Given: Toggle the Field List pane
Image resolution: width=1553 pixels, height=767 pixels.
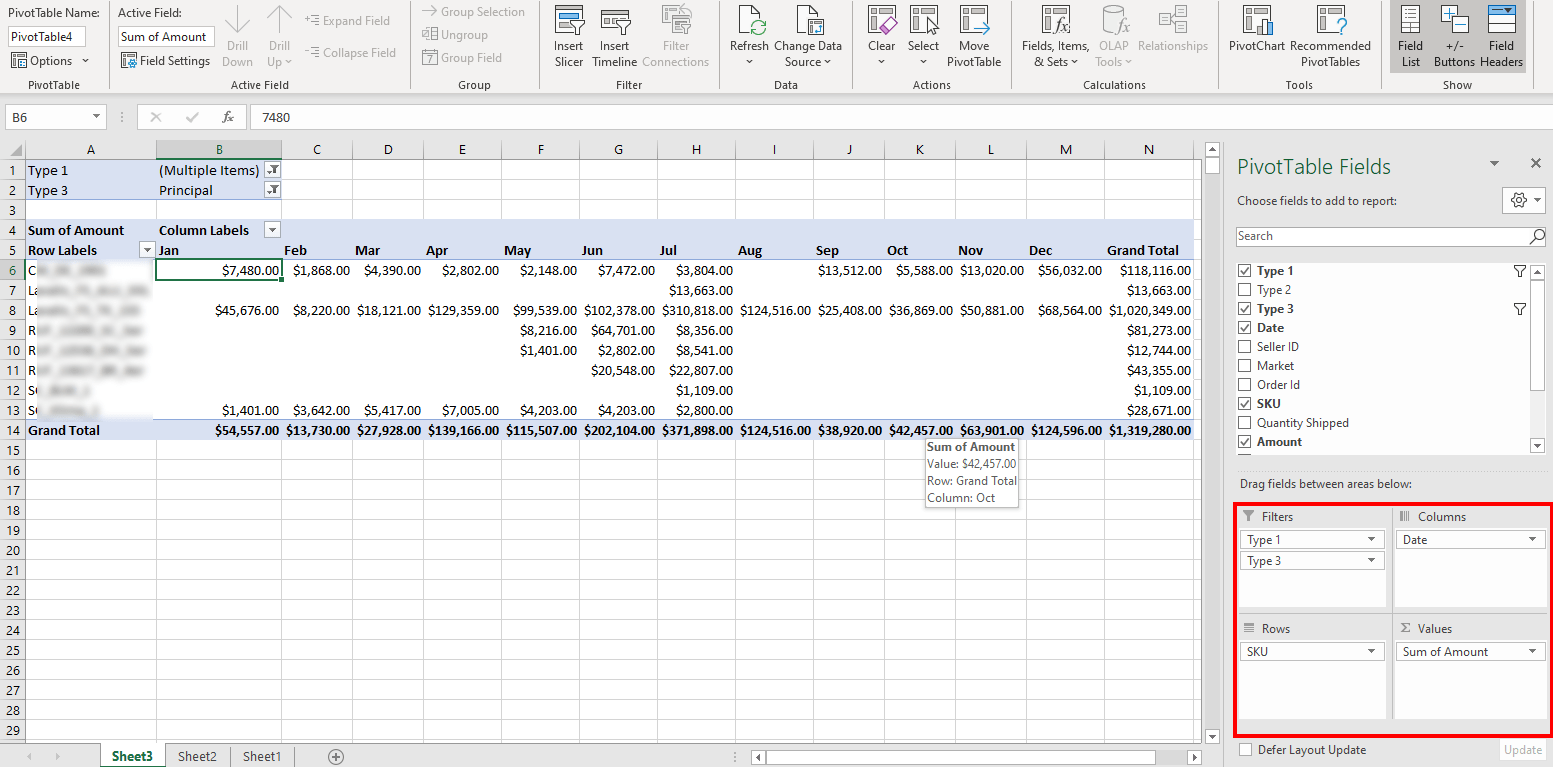Looking at the screenshot, I should point(1410,37).
